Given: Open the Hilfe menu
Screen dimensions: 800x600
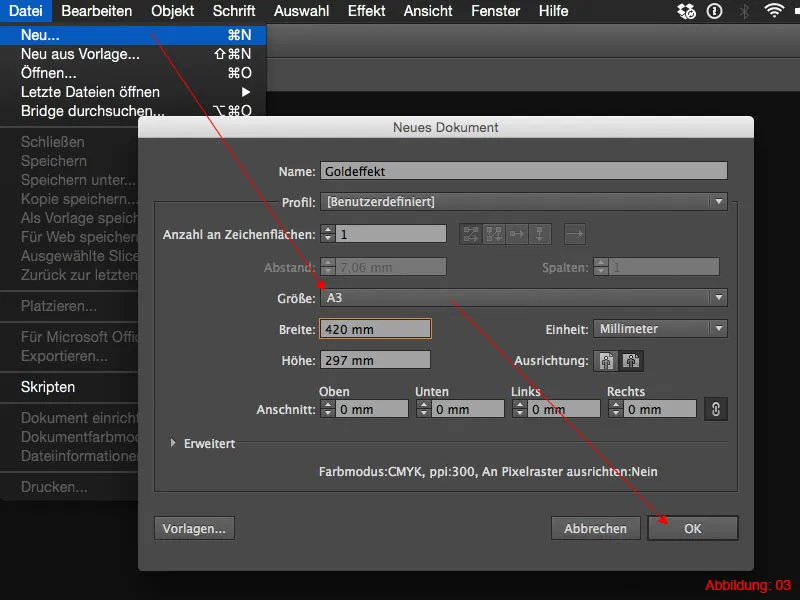Looking at the screenshot, I should point(554,11).
